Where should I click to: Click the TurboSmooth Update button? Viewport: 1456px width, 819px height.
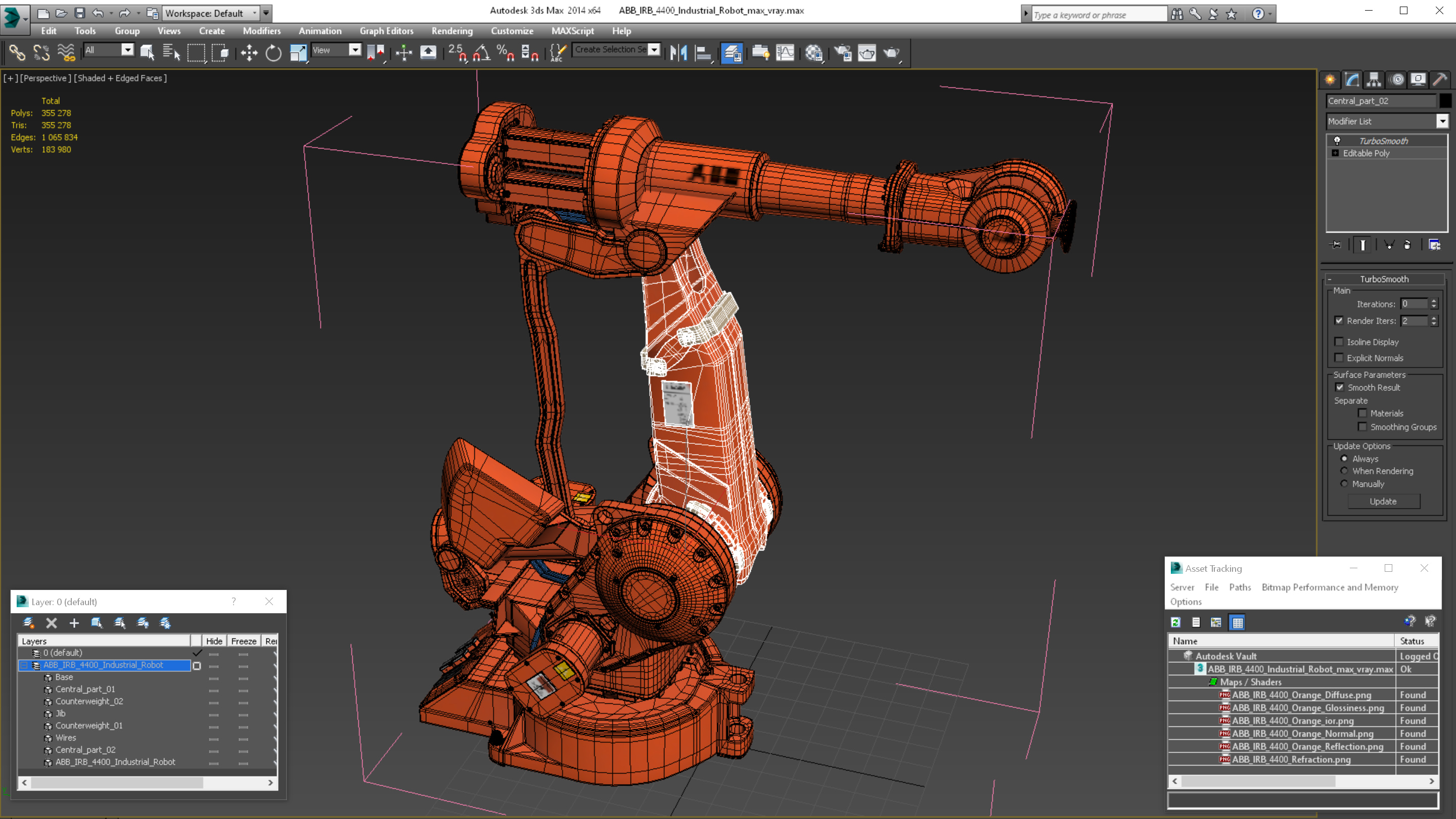tap(1383, 502)
